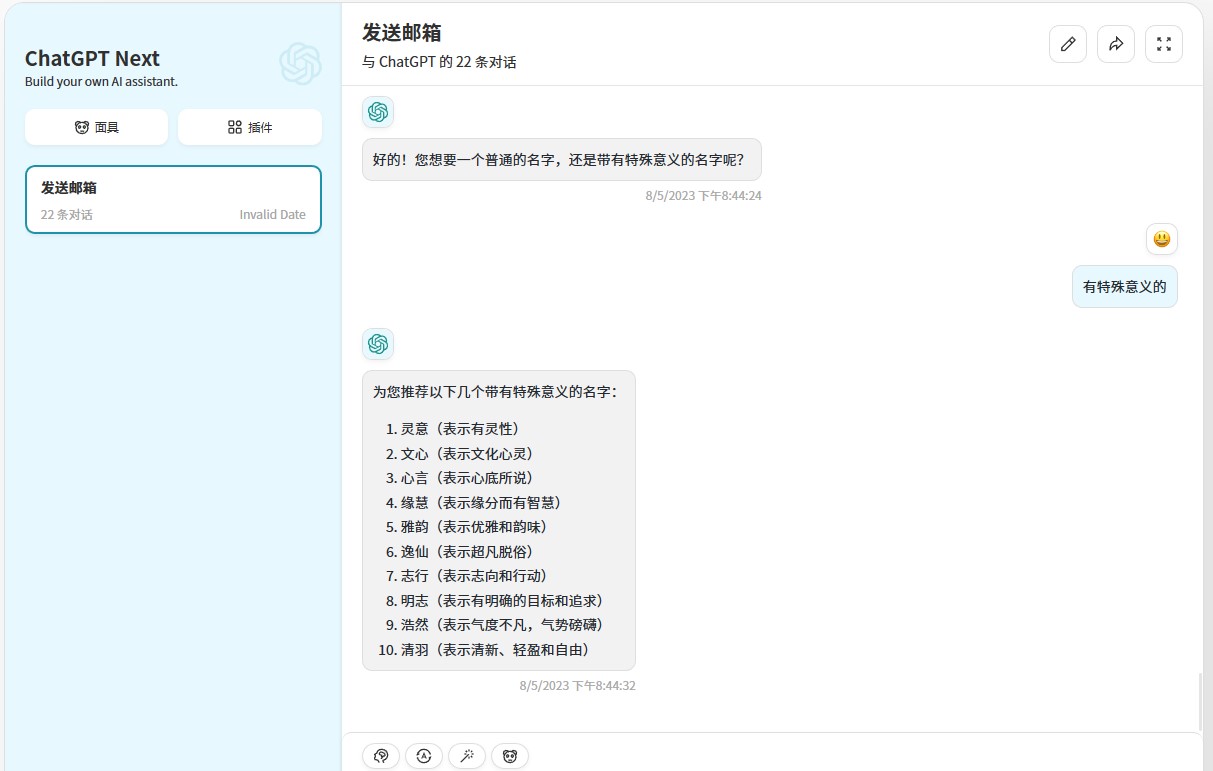Select the 发送邮箱 conversation in the sidebar
1213x771 pixels.
pyautogui.click(x=173, y=199)
